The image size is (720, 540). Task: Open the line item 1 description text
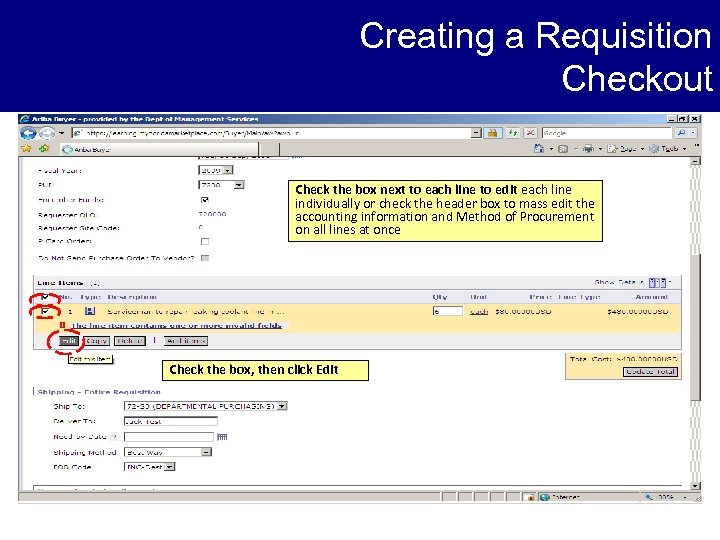pos(196,311)
